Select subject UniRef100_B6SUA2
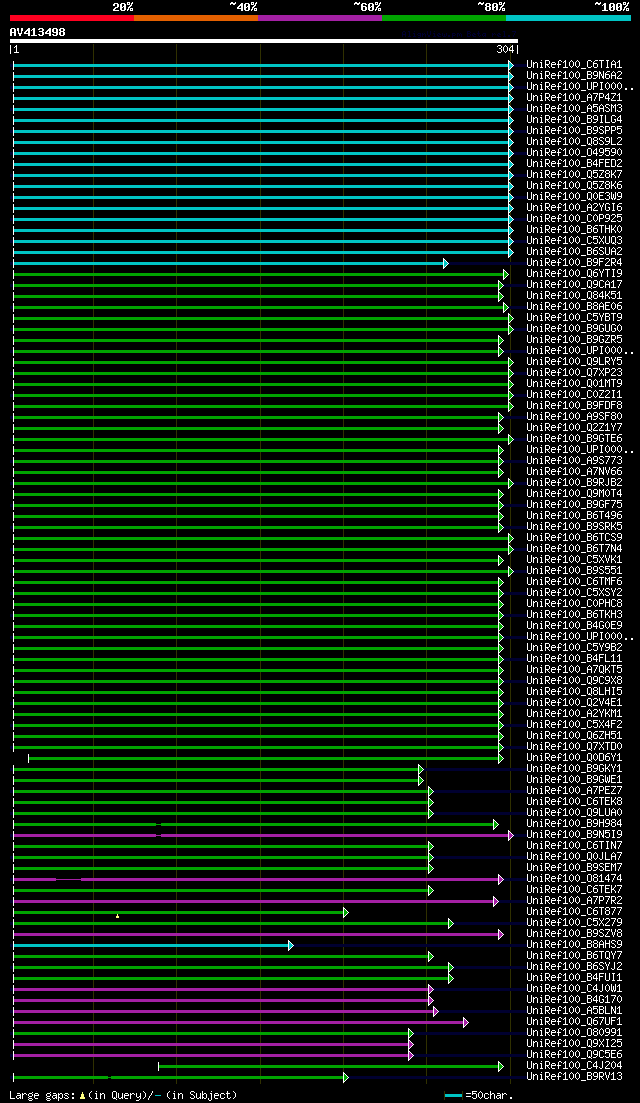This screenshot has height=1103, width=640. [x=574, y=252]
